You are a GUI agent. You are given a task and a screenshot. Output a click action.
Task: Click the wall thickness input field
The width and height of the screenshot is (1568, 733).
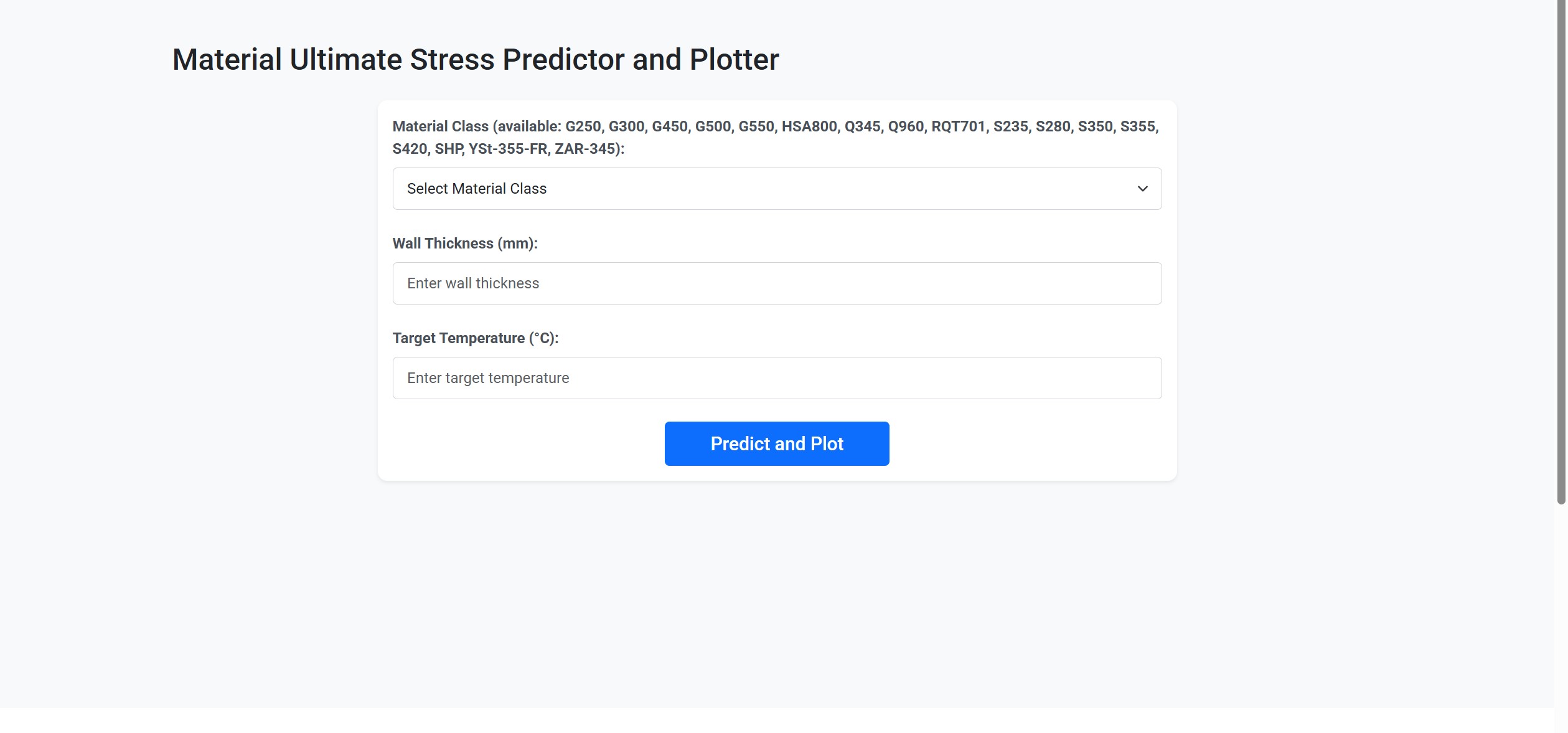[x=776, y=283]
